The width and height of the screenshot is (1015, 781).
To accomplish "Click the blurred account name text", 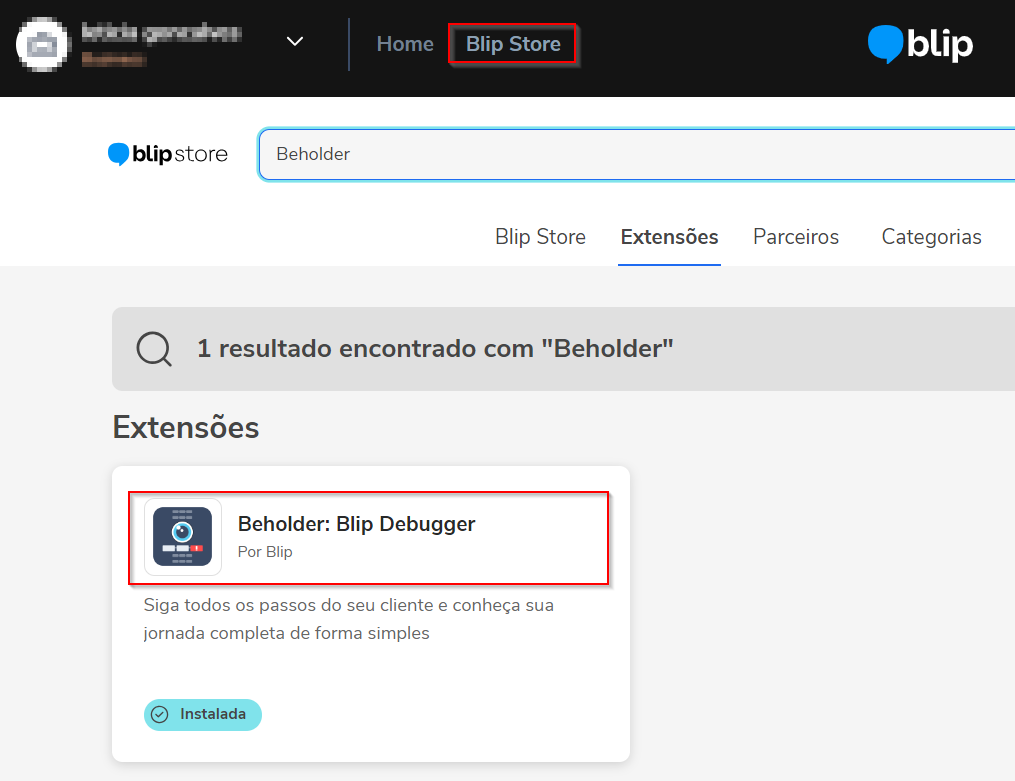I will [x=162, y=33].
